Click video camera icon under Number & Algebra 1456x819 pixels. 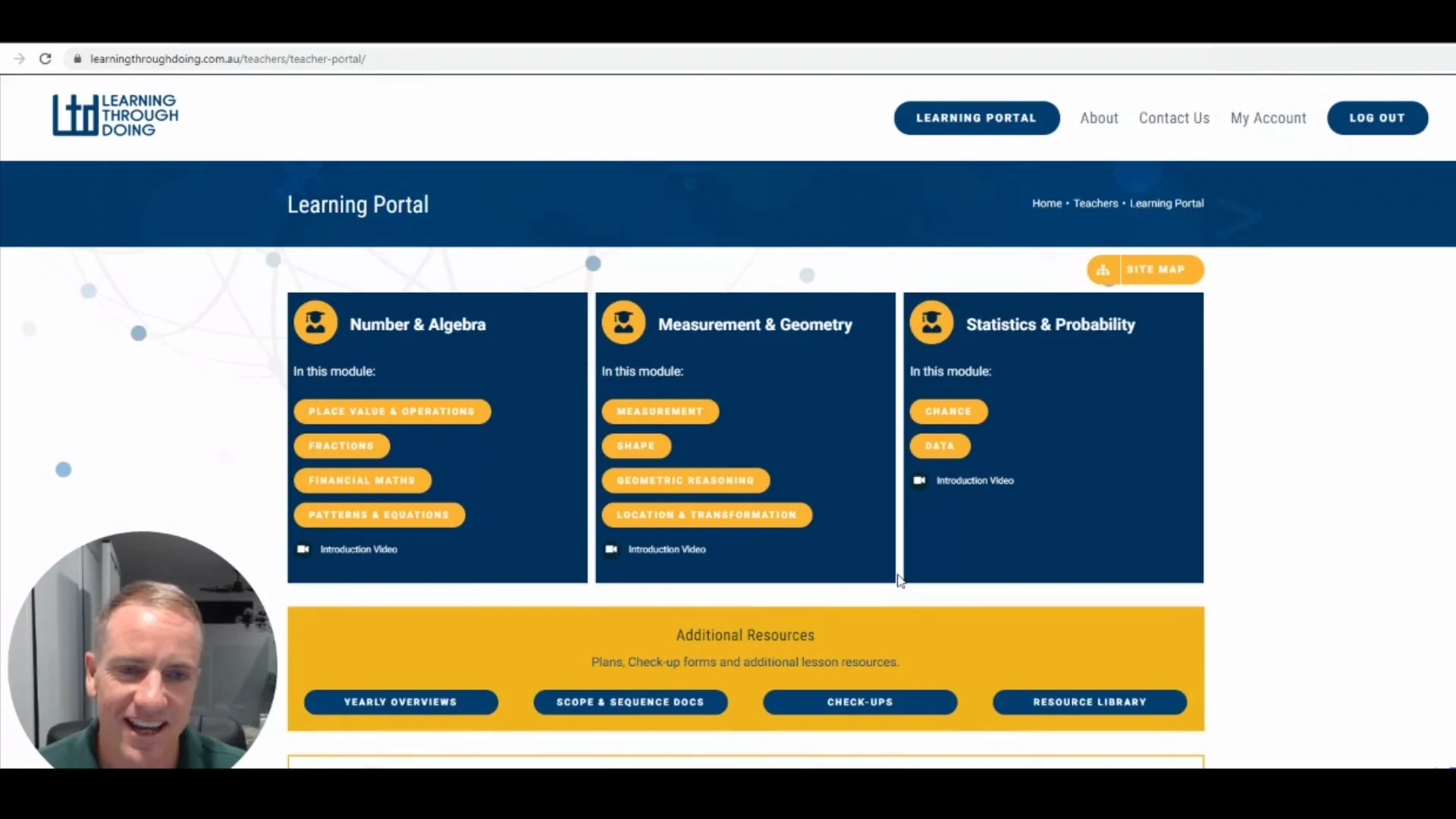click(303, 549)
